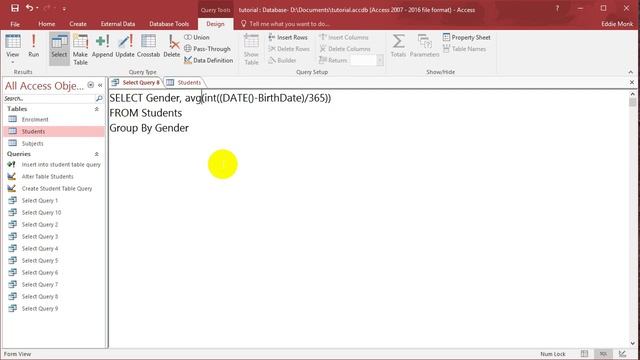The image size is (640, 360).
Task: Select Select Query 6
Action: (53, 272)
